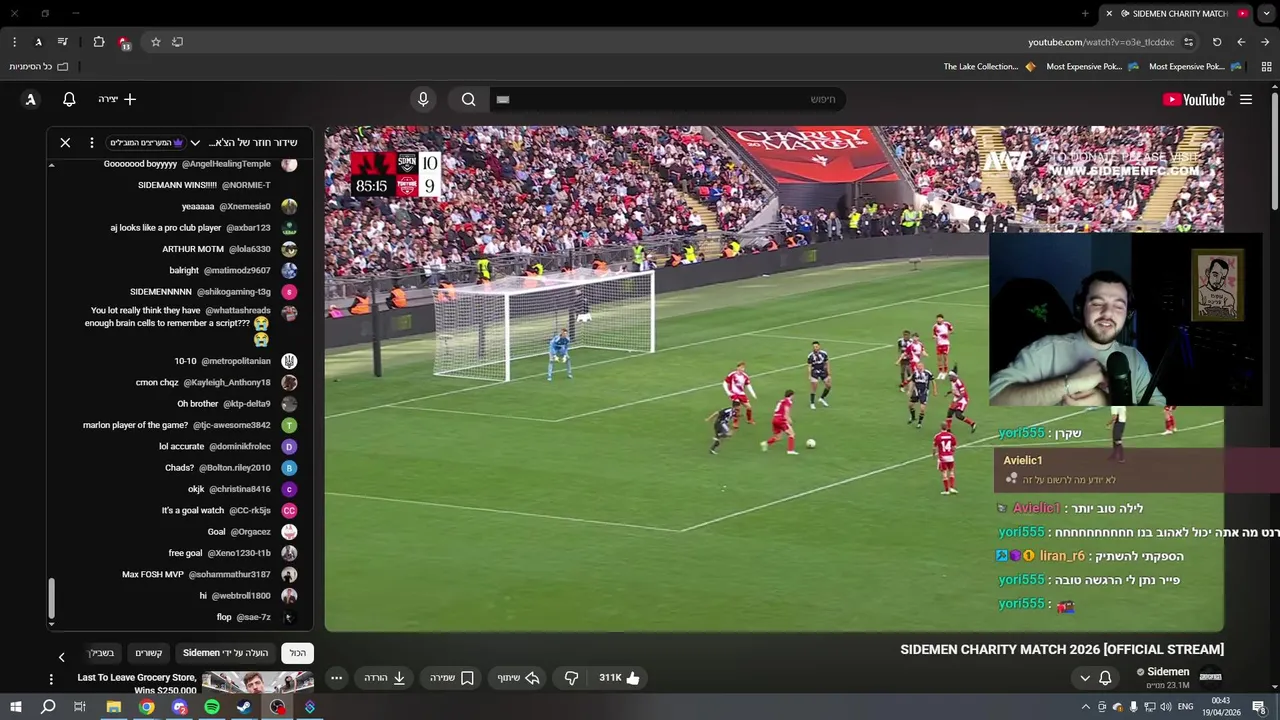
Task: Click install/cast icon in address bar
Action: click(177, 42)
